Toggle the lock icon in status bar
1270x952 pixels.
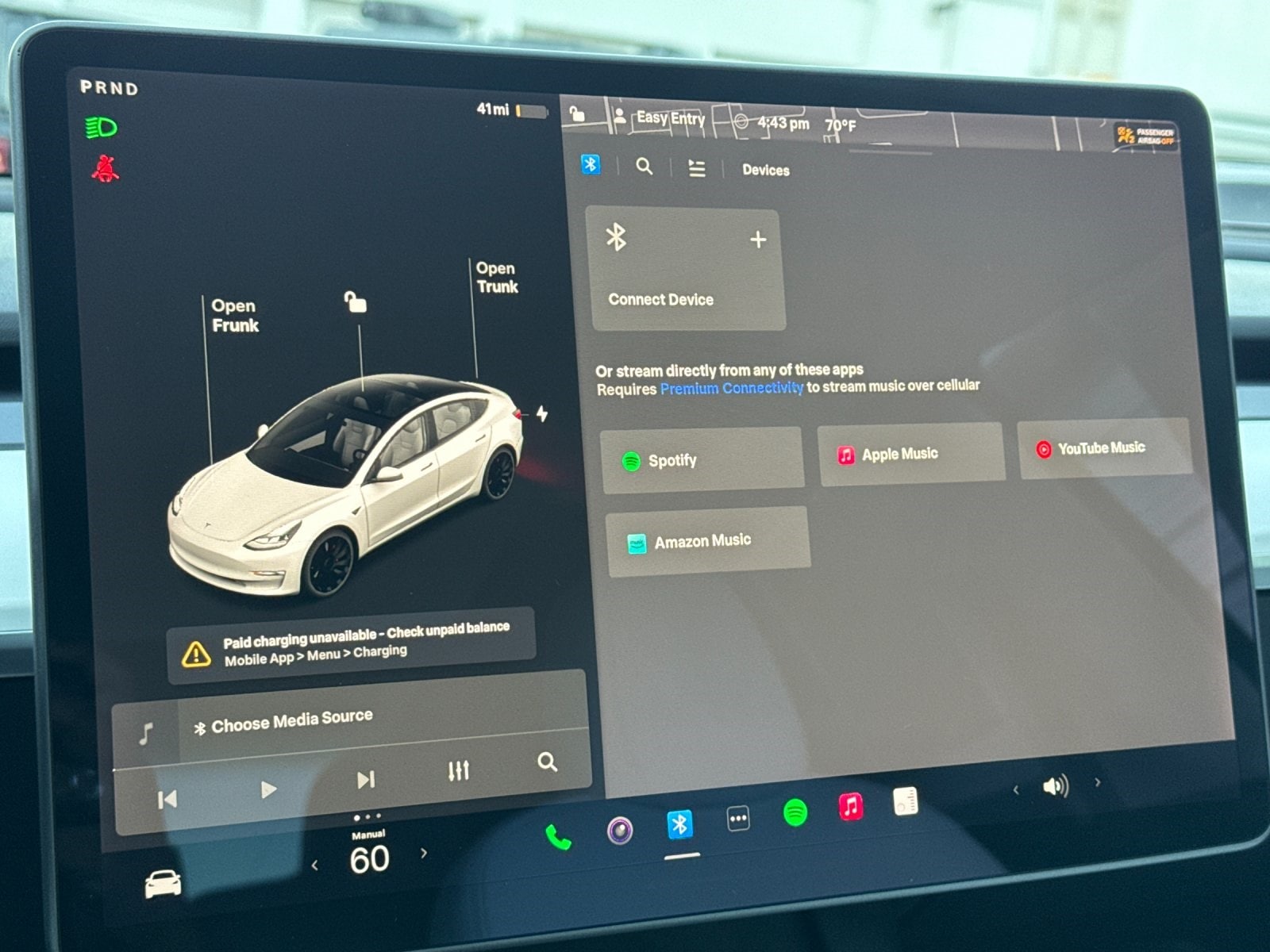577,115
